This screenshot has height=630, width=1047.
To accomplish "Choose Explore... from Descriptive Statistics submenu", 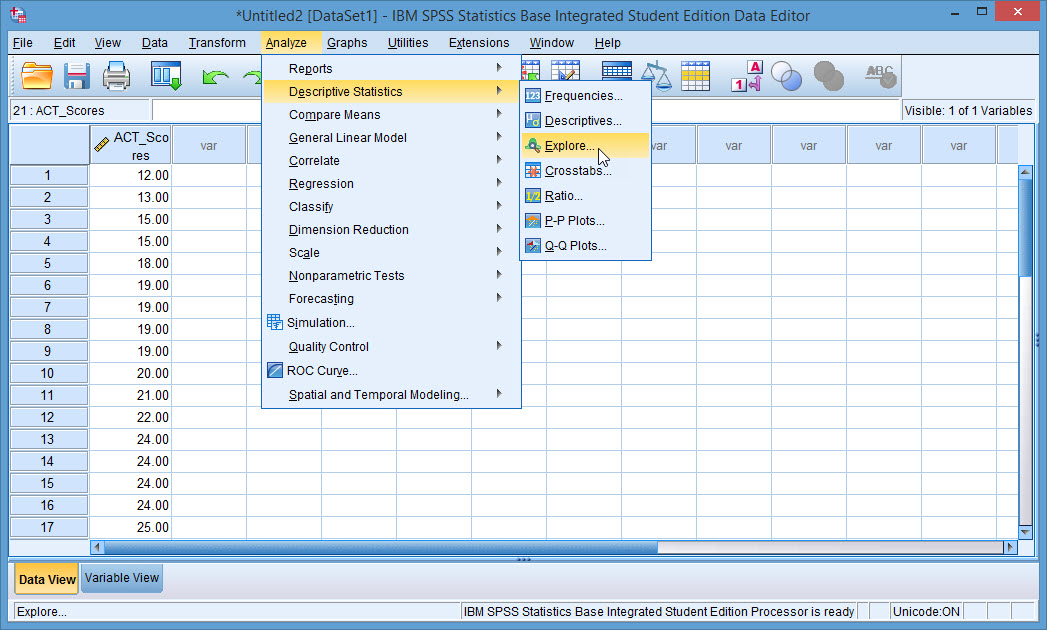I will coord(584,146).
